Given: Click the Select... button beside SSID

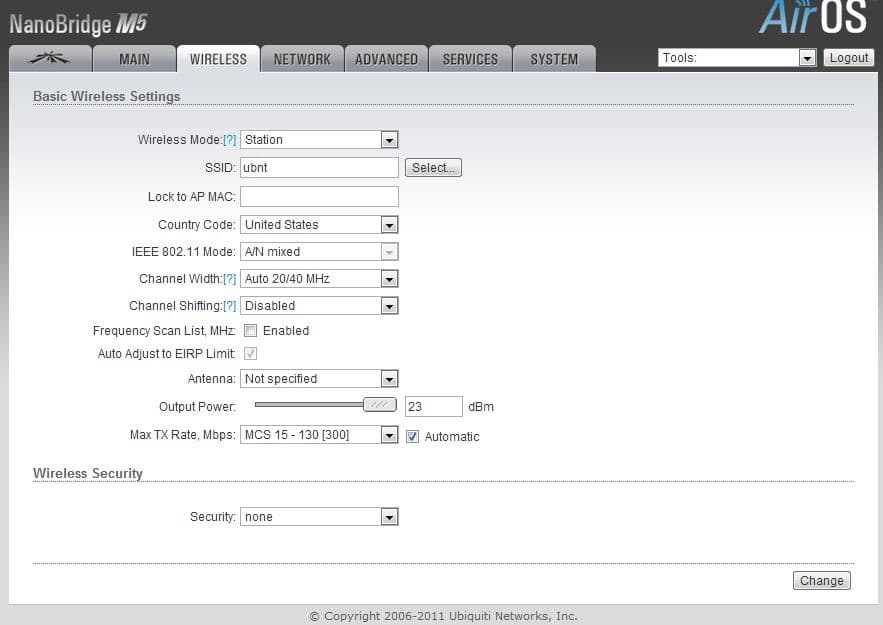Looking at the screenshot, I should [433, 168].
